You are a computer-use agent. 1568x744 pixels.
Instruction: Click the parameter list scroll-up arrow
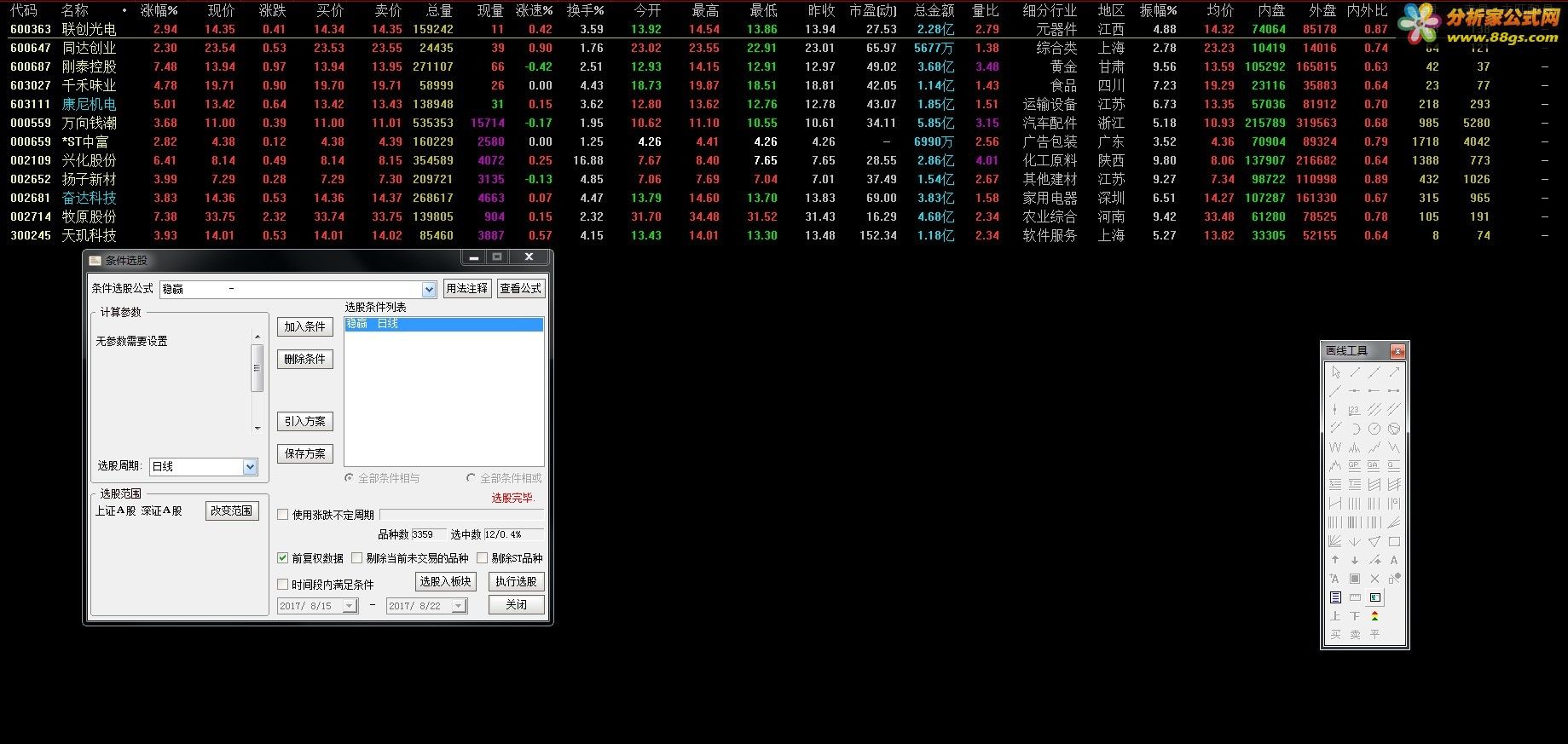coord(257,337)
